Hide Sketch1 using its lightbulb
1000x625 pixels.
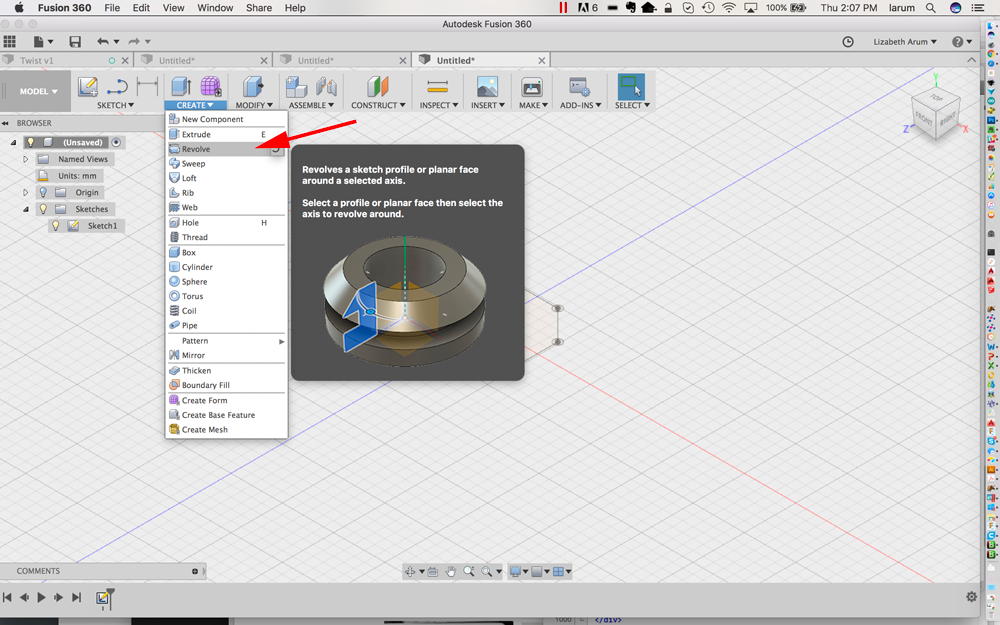(55, 225)
